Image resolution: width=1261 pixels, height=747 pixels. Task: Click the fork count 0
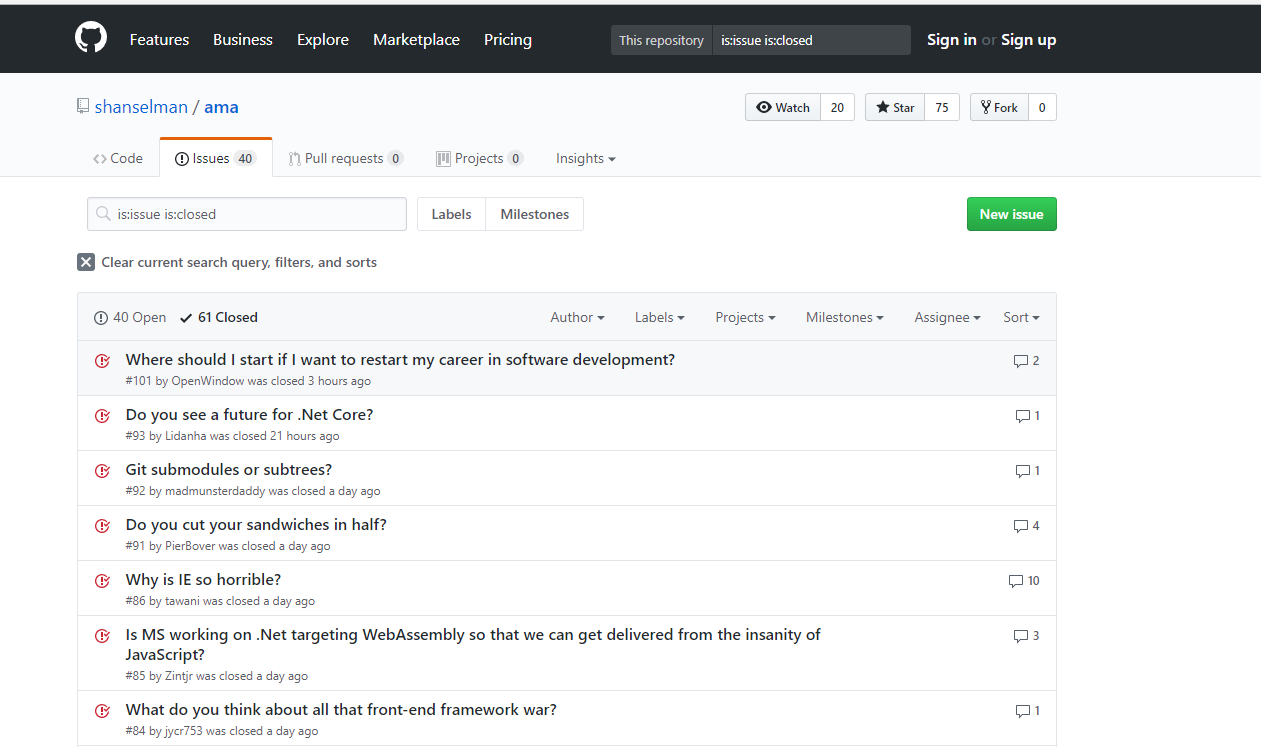tap(1042, 107)
